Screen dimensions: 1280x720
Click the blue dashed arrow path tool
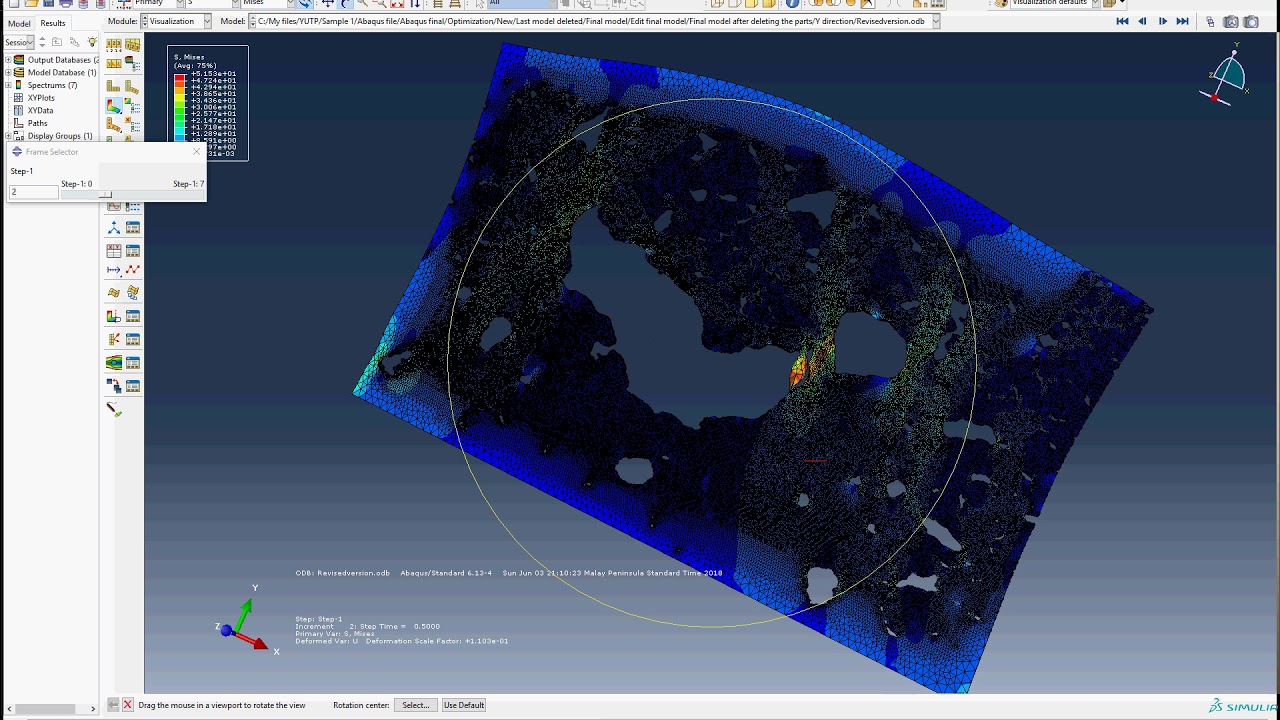point(114,270)
